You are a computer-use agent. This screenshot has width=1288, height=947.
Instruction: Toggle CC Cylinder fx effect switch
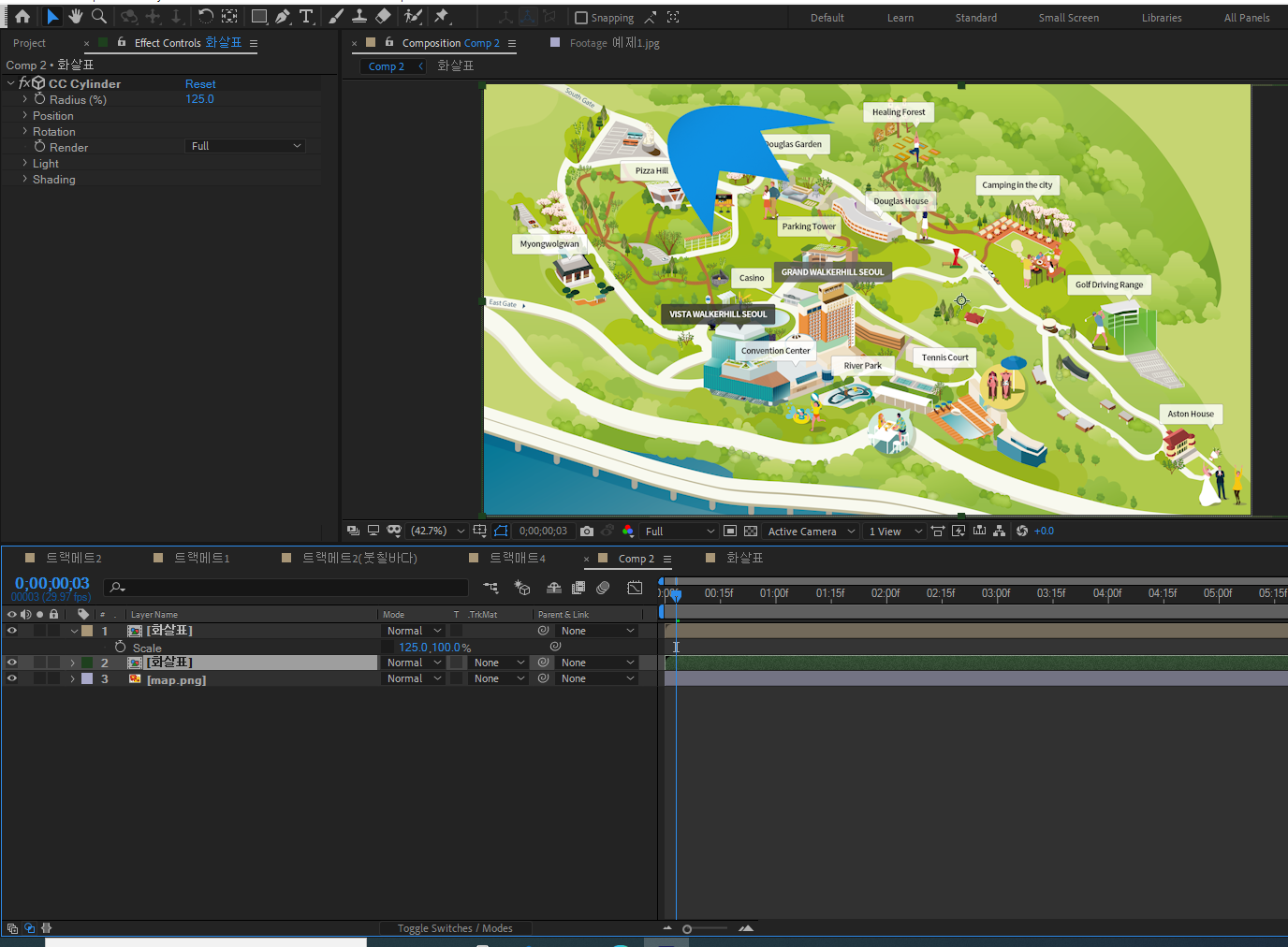click(24, 83)
